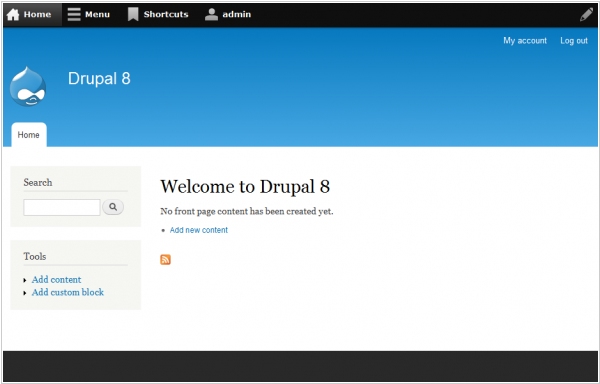The image size is (600, 384).
Task: Click the Shortcuts bookmark icon
Action: 133,15
